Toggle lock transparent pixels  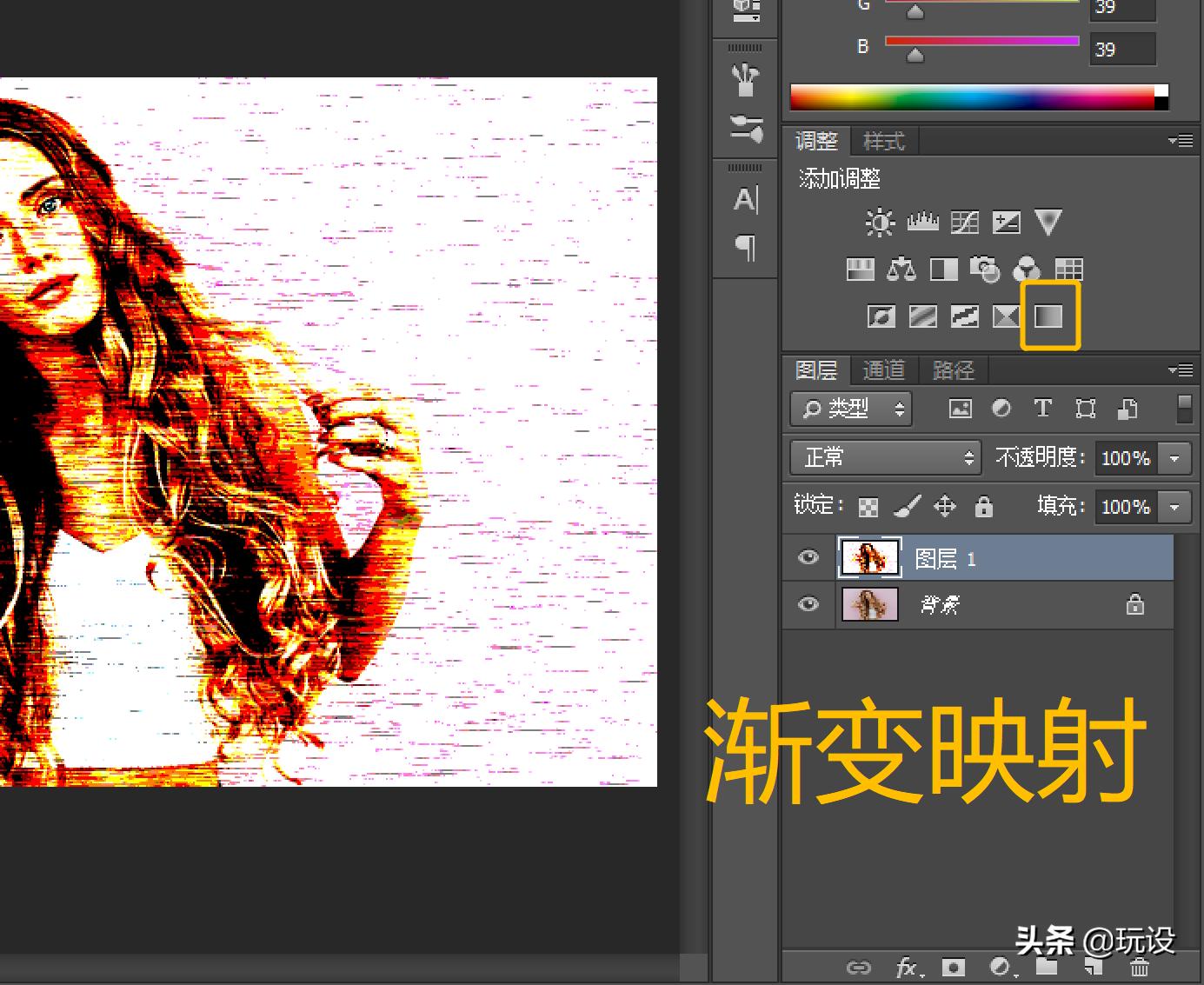point(868,507)
